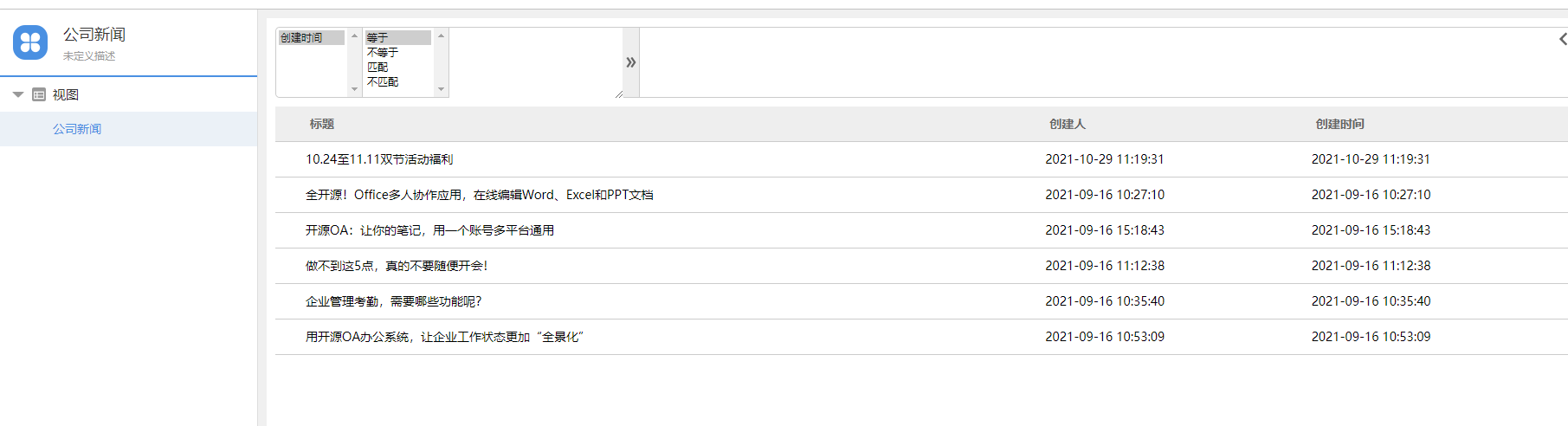1568x426 pixels.
Task: Click the 标题 column header
Action: click(322, 124)
